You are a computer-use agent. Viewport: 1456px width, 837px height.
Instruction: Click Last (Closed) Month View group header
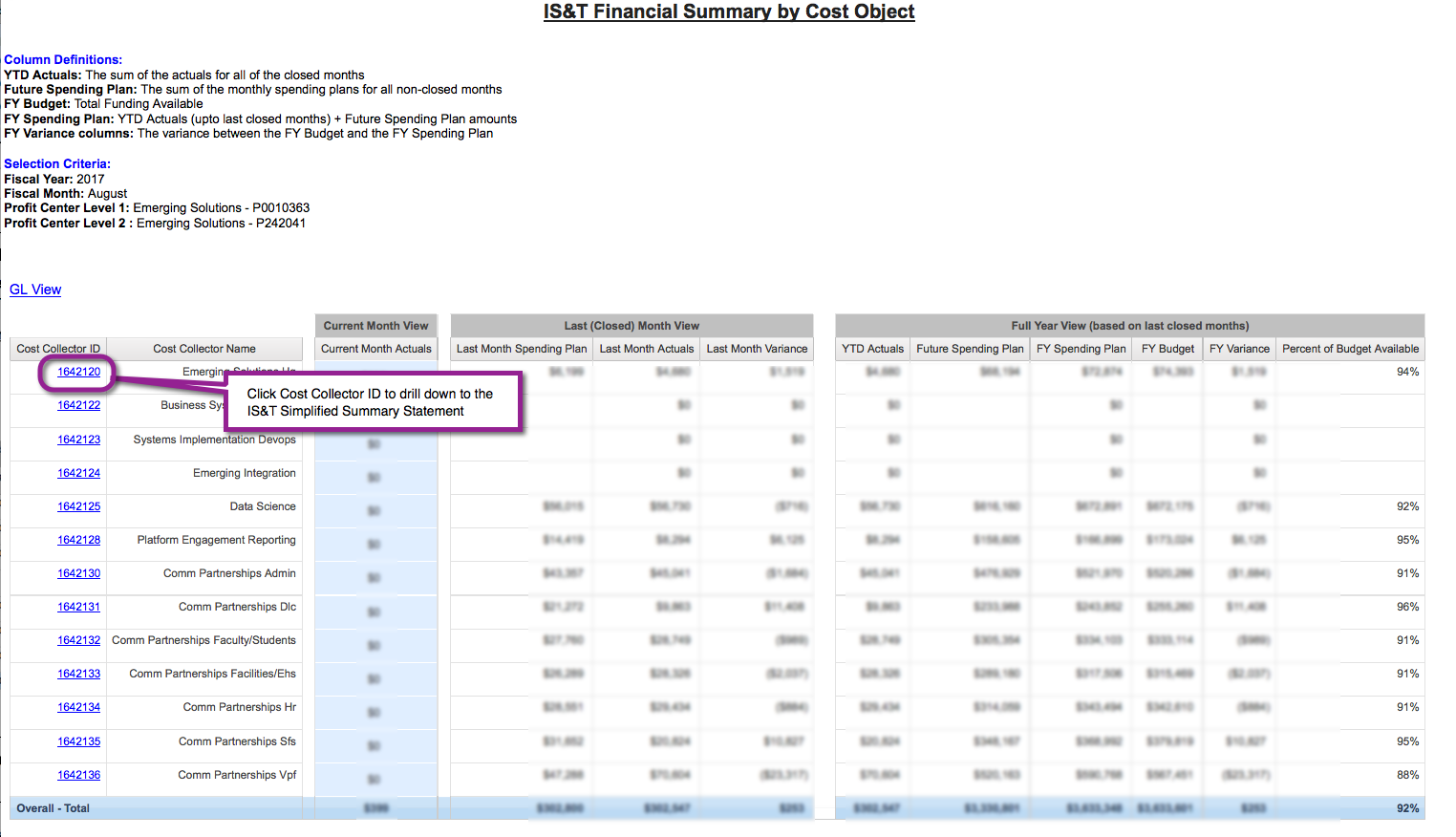coord(632,326)
